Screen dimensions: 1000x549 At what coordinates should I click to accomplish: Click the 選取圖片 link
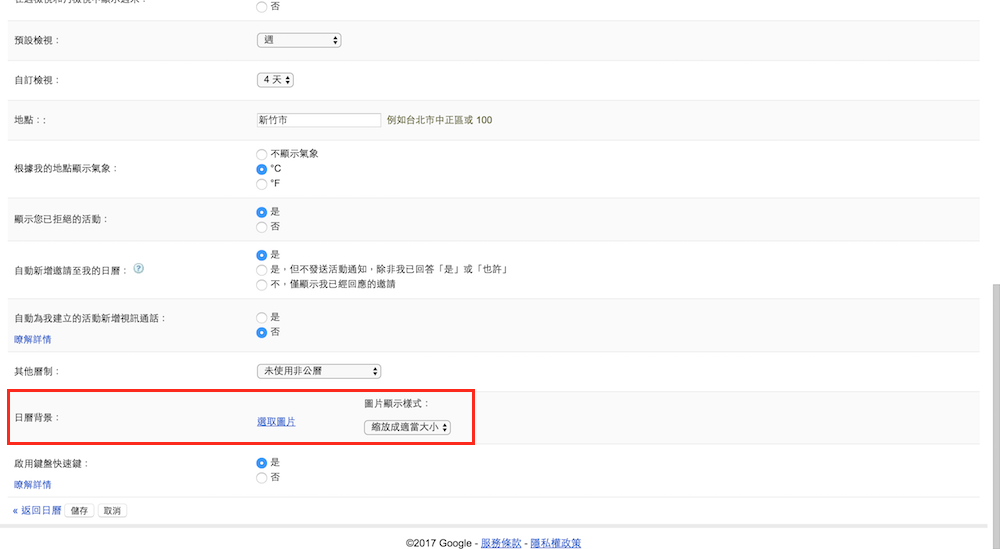click(x=276, y=422)
